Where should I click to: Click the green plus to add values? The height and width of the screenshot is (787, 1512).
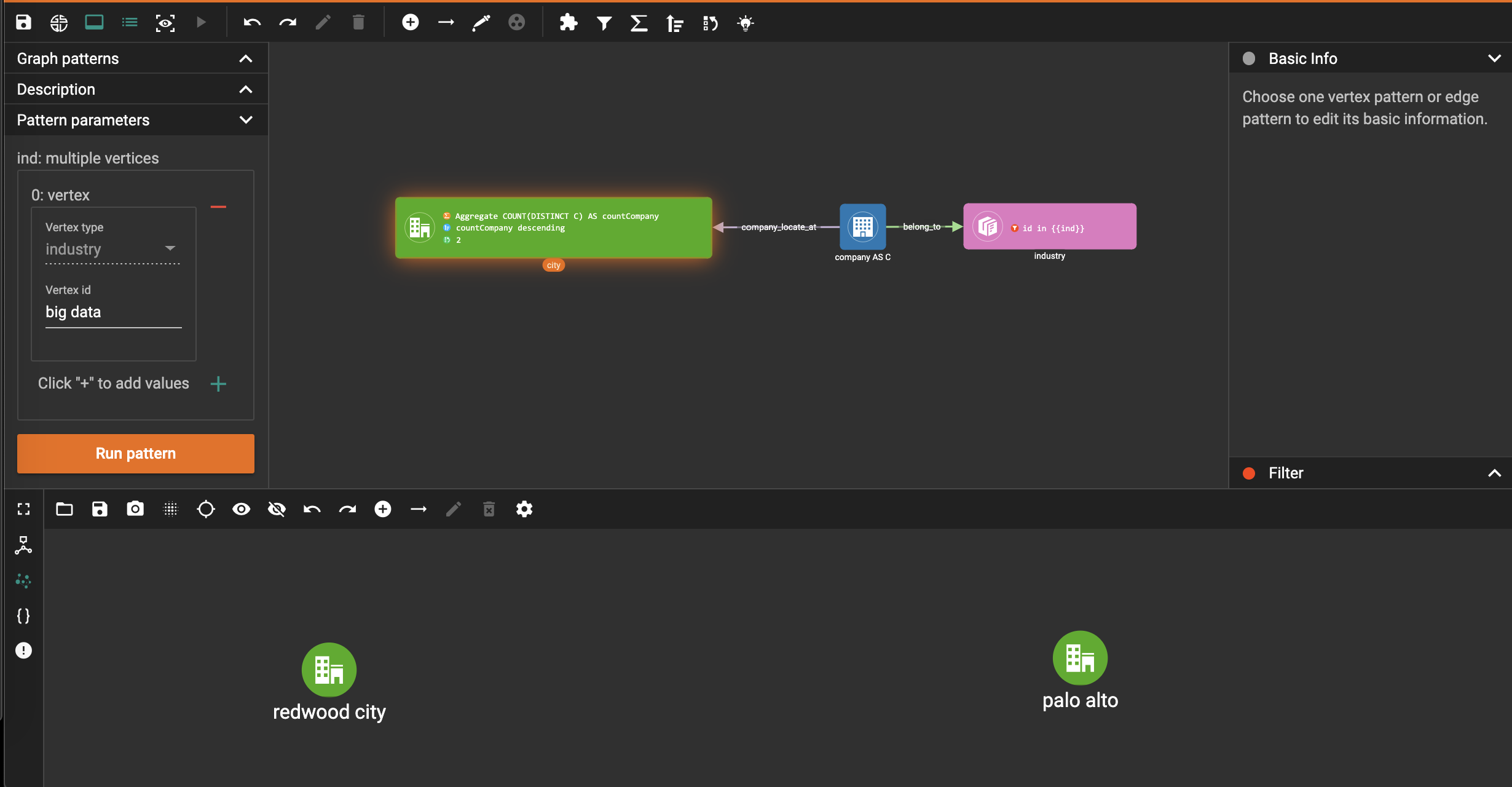click(218, 384)
